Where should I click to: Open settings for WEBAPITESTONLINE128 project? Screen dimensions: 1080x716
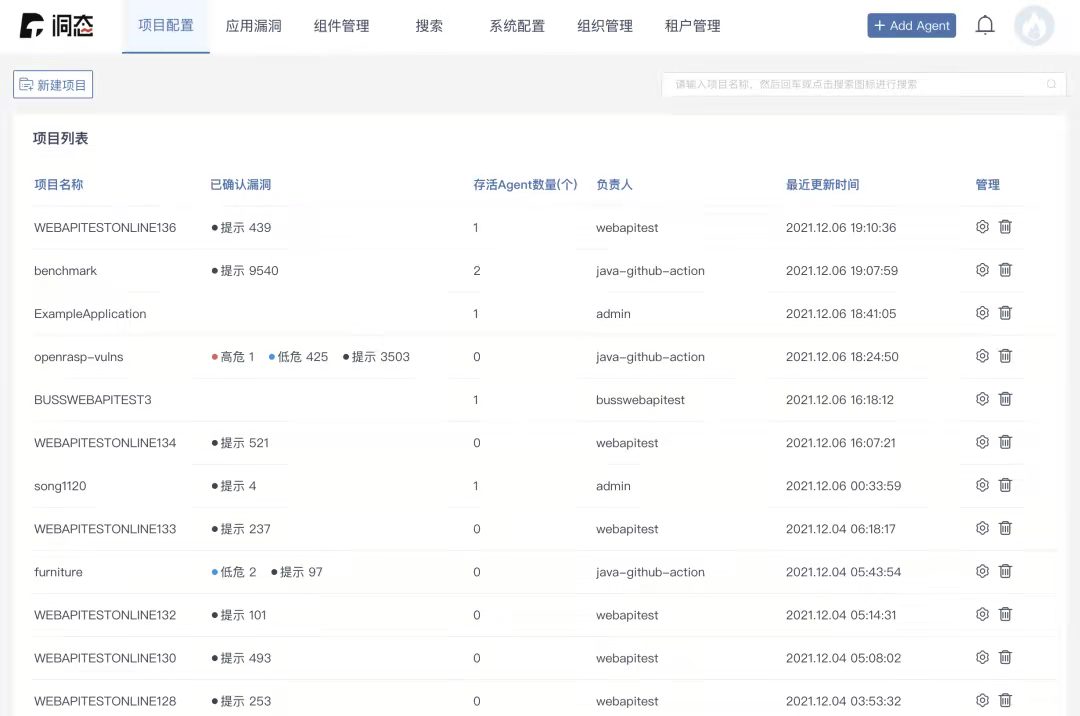point(982,700)
